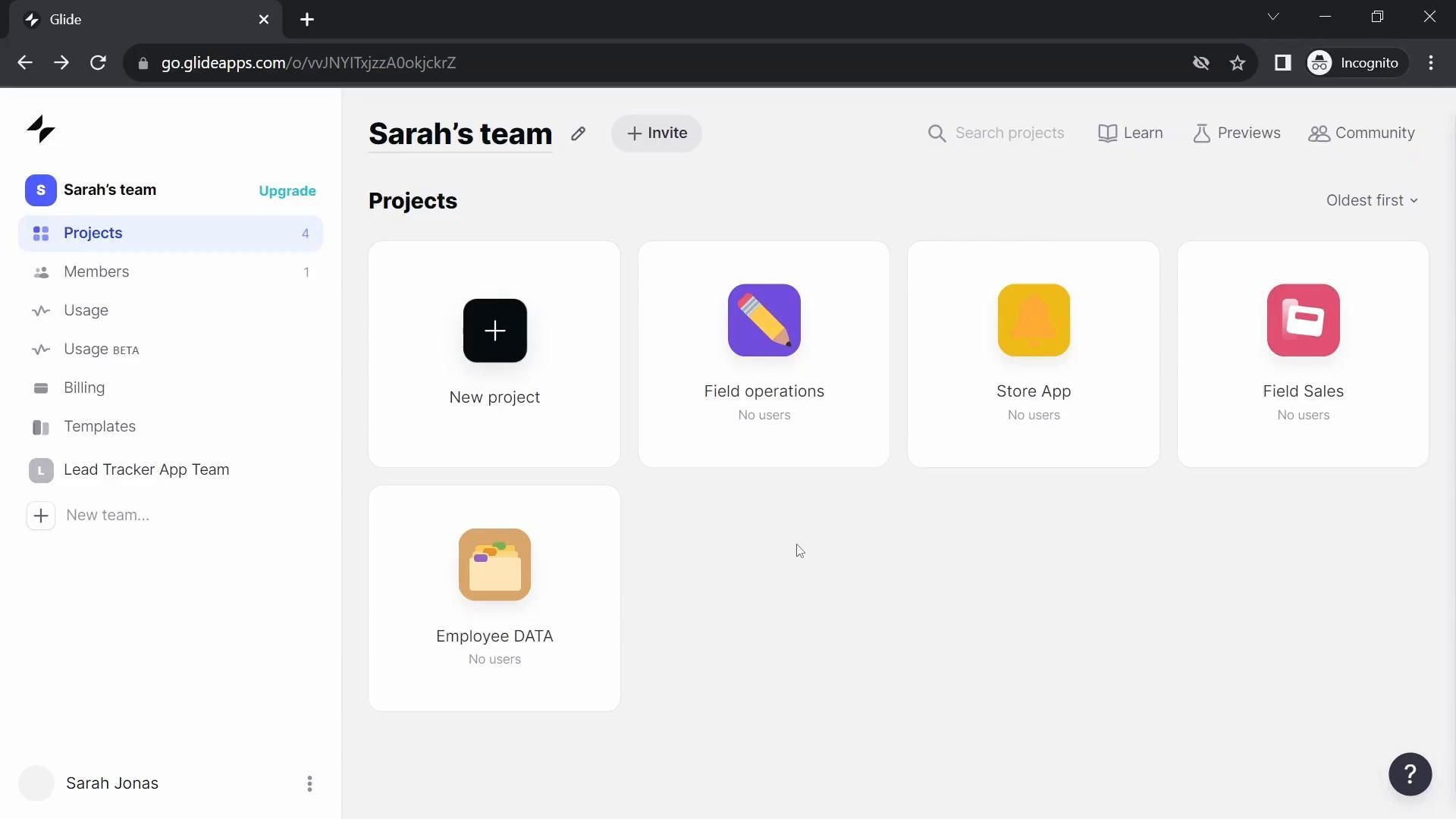Open the Field Sales pink card icon

click(1303, 320)
